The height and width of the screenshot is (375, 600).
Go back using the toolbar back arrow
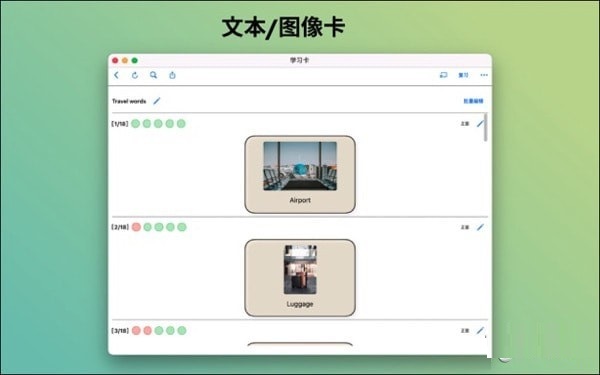116,75
